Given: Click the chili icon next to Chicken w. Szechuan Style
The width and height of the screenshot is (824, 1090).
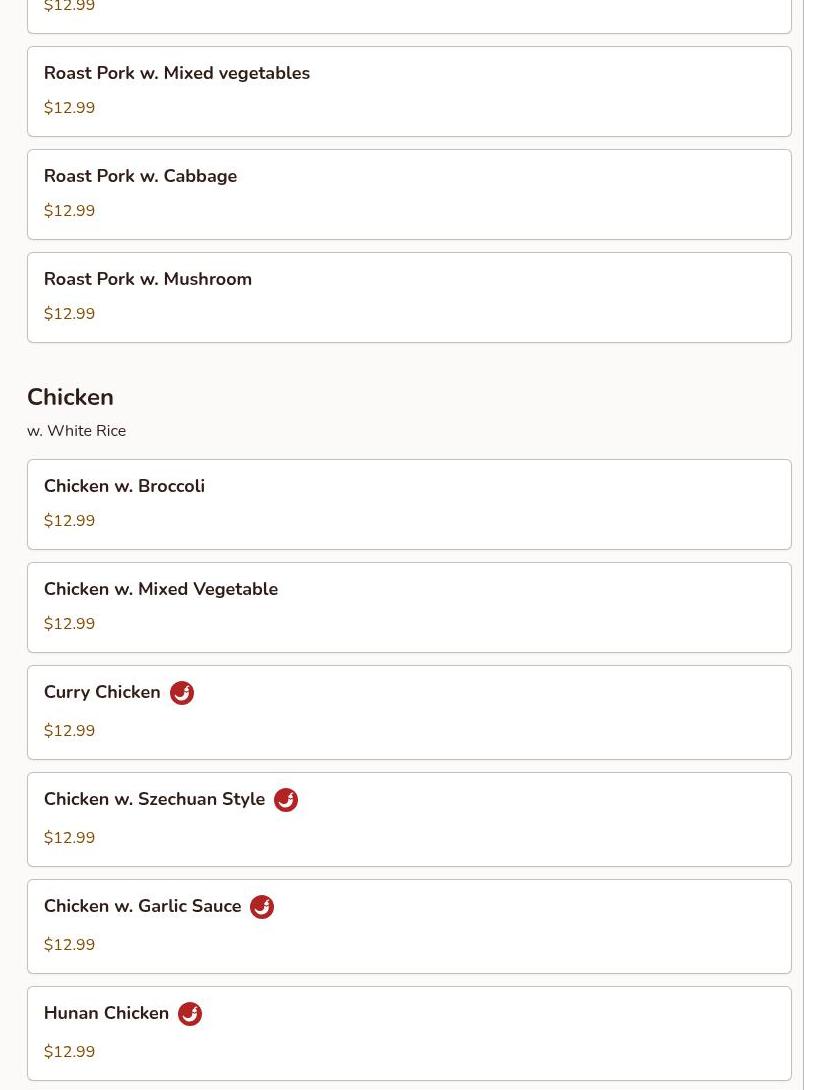Looking at the screenshot, I should coord(286,799).
